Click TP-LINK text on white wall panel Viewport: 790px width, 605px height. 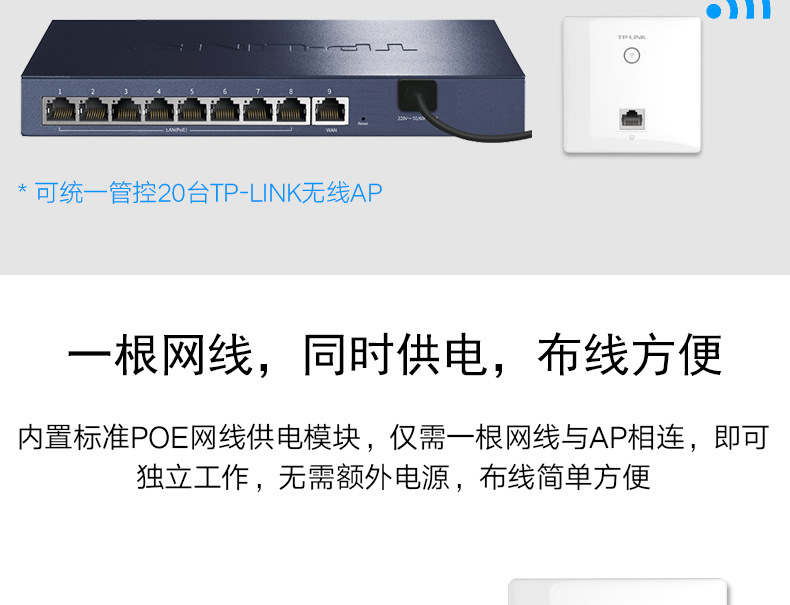pyautogui.click(x=632, y=37)
